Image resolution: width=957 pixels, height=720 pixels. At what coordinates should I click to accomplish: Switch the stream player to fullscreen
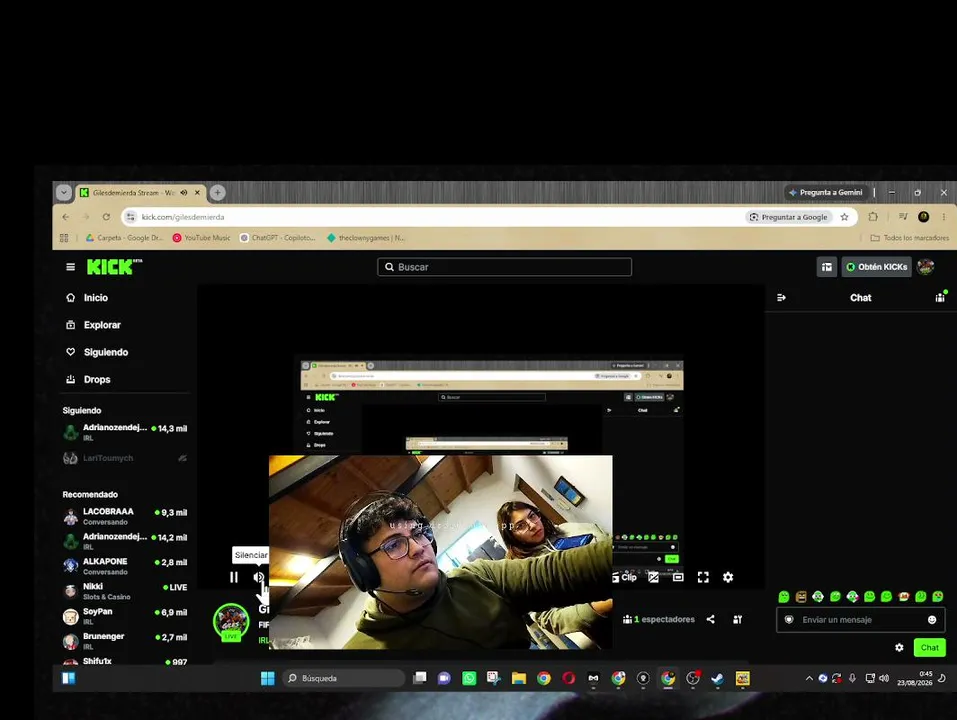(703, 577)
